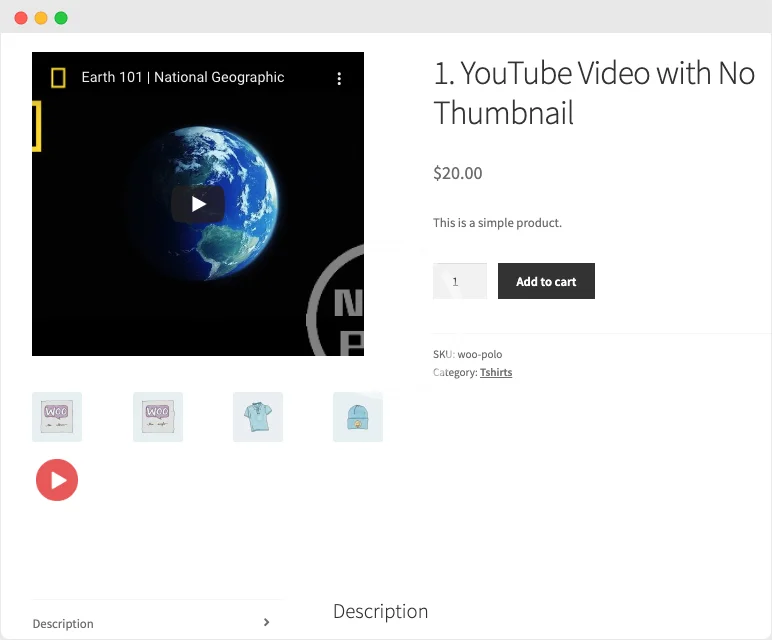772x640 pixels.
Task: Show the blue polo shirt image
Action: click(x=258, y=417)
